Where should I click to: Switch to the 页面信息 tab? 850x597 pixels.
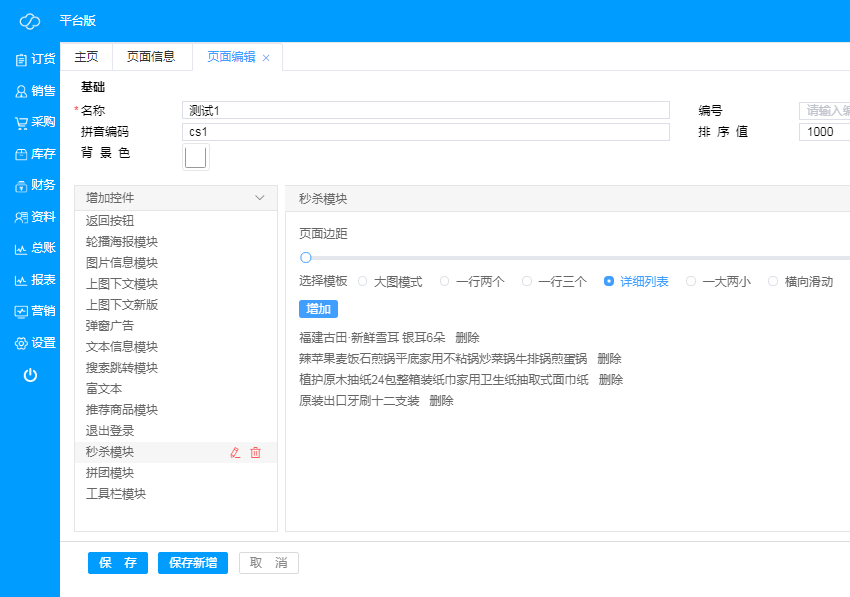(x=151, y=57)
